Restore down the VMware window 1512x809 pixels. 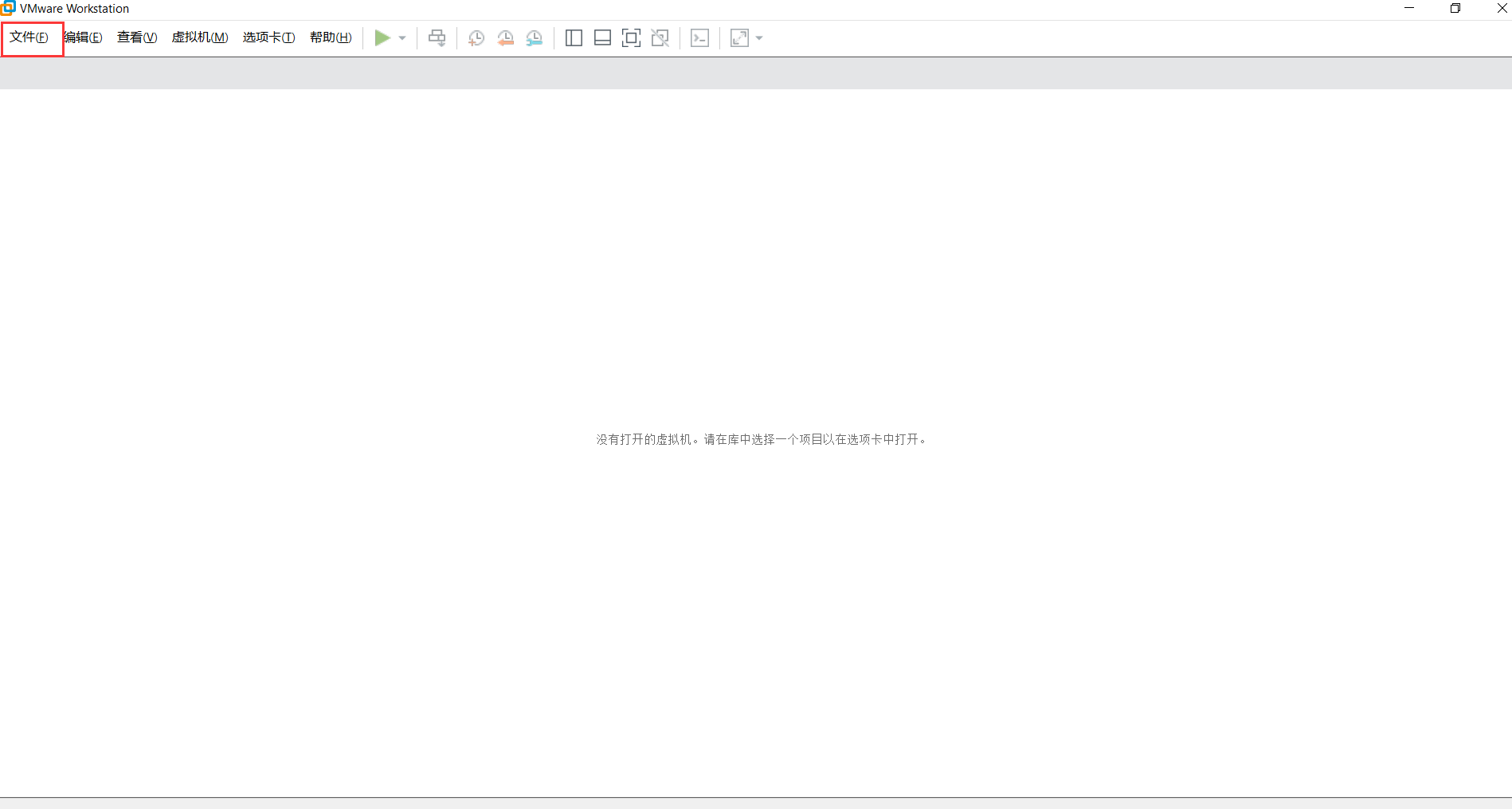coord(1455,8)
